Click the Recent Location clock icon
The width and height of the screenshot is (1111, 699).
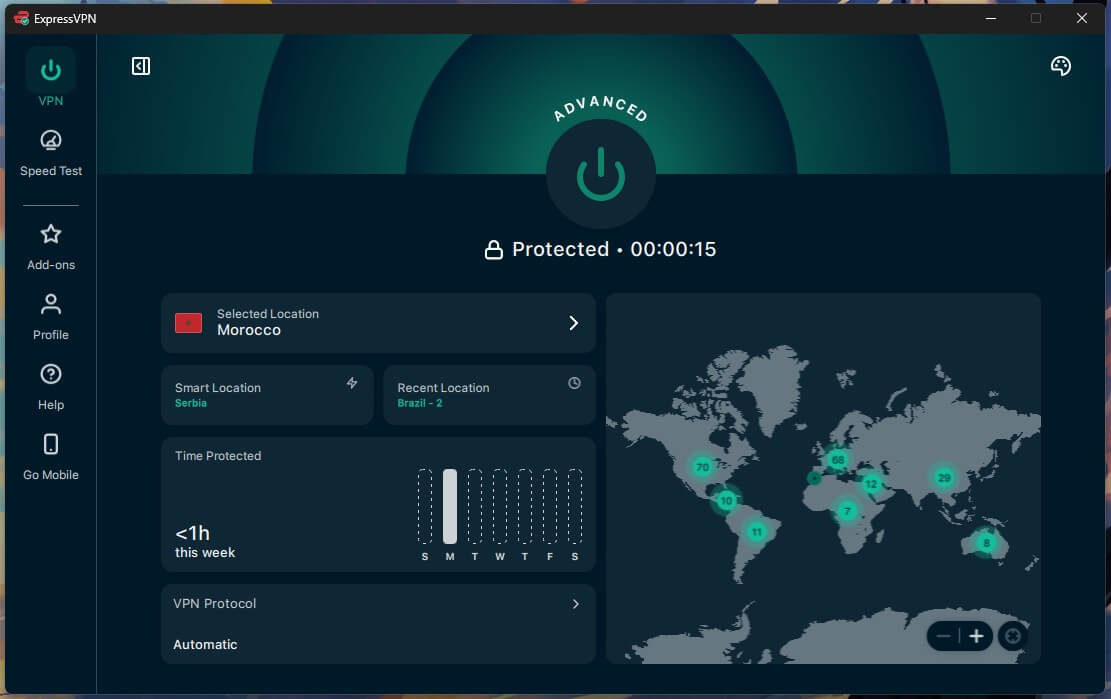(574, 383)
